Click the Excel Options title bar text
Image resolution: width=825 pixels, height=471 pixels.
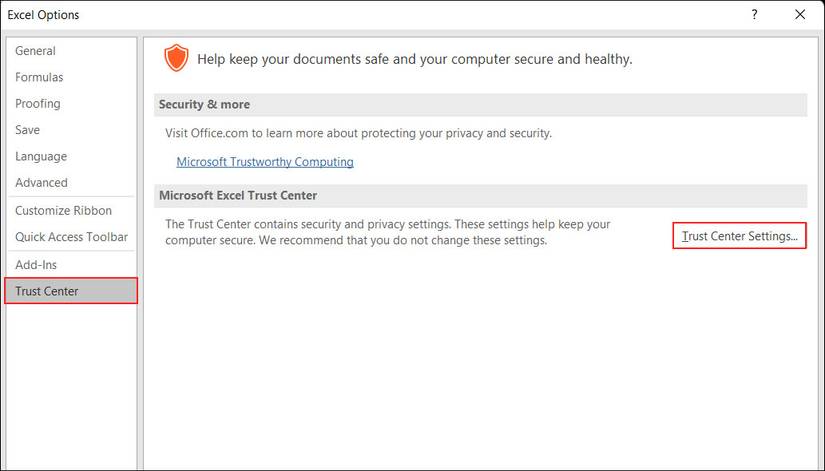coord(44,15)
